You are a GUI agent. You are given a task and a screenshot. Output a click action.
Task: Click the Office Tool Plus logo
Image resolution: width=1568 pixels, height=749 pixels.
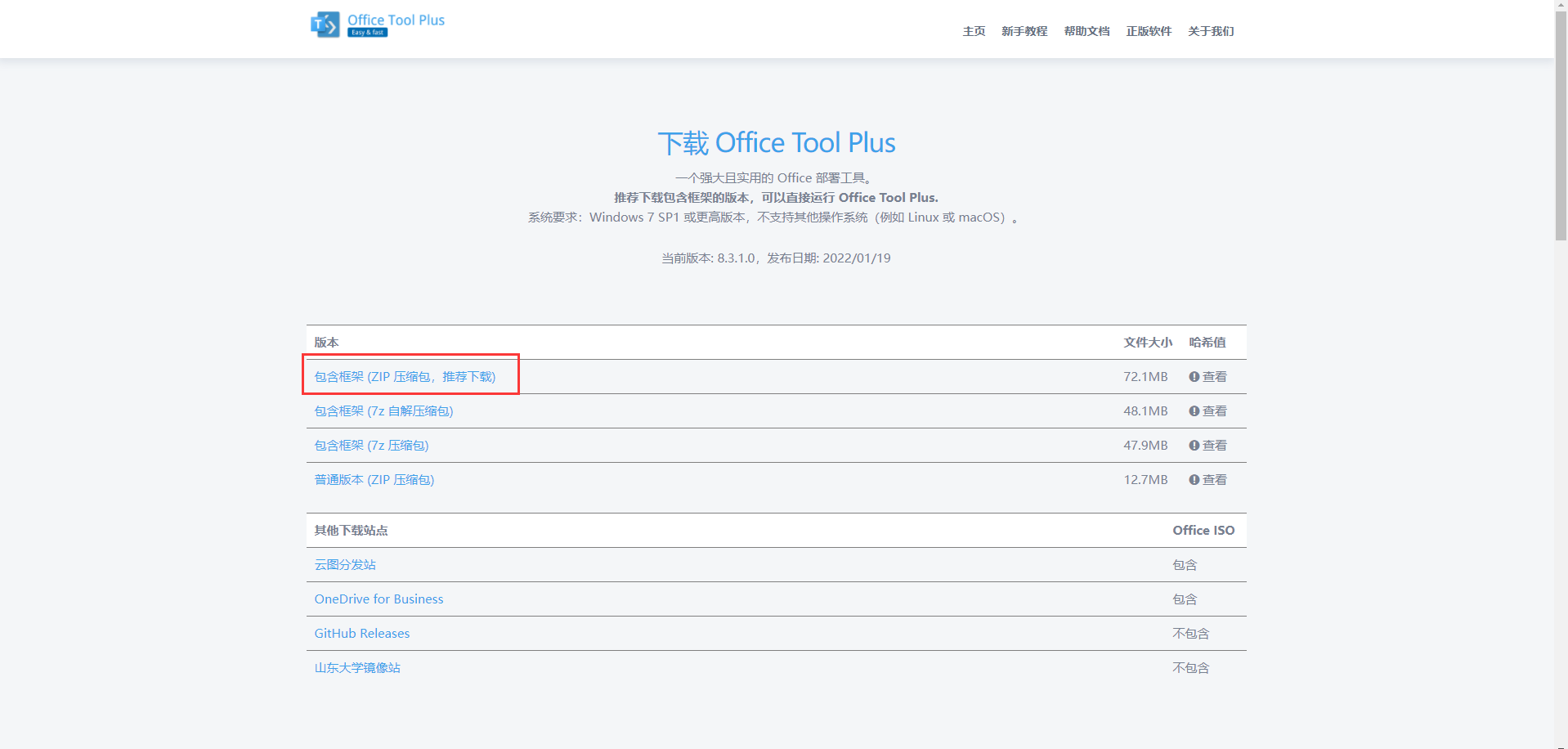tap(378, 25)
